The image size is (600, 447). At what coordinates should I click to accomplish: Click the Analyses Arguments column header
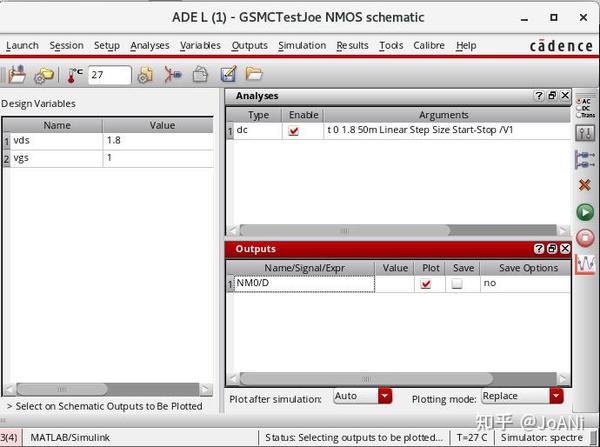(447, 115)
